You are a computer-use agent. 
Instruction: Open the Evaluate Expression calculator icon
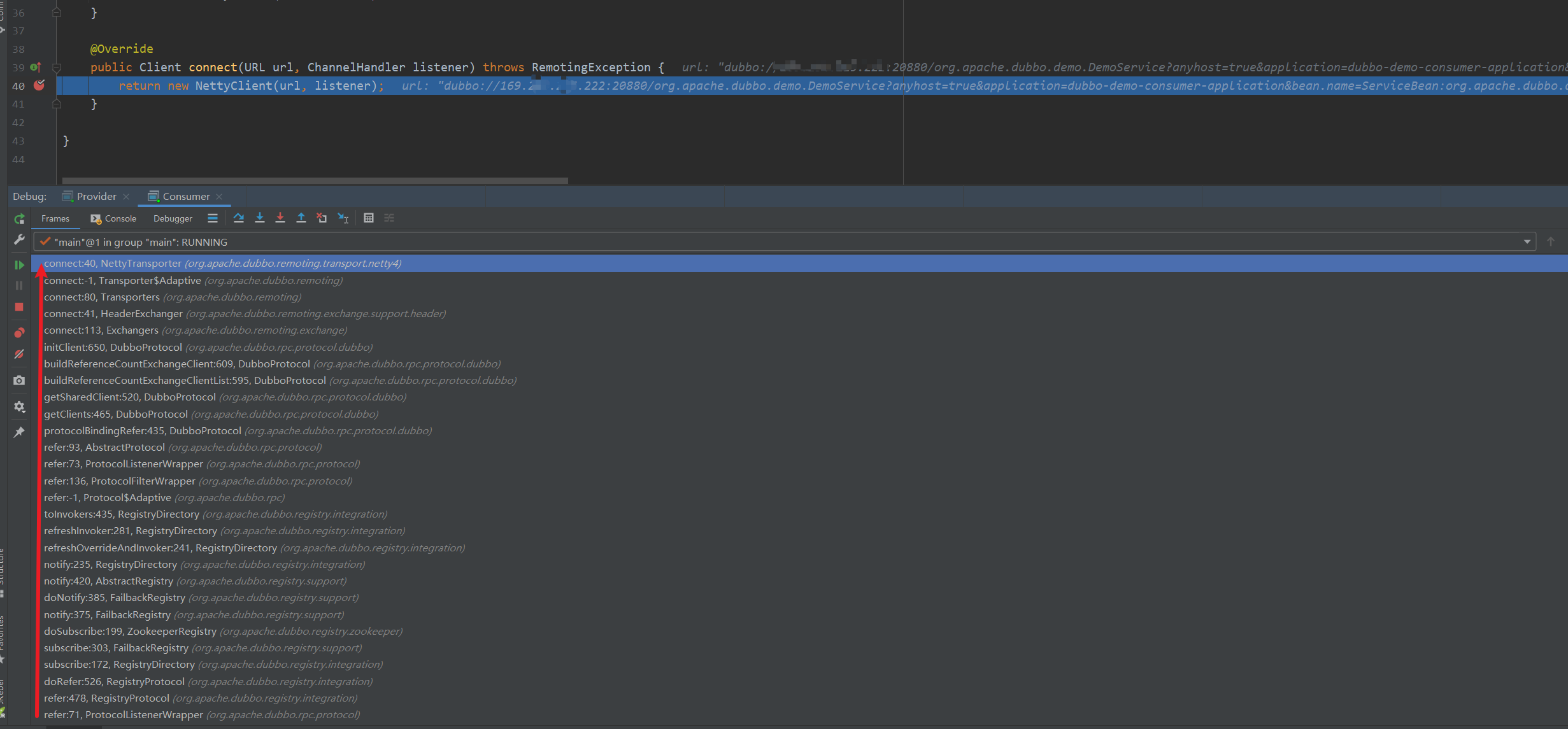[369, 218]
